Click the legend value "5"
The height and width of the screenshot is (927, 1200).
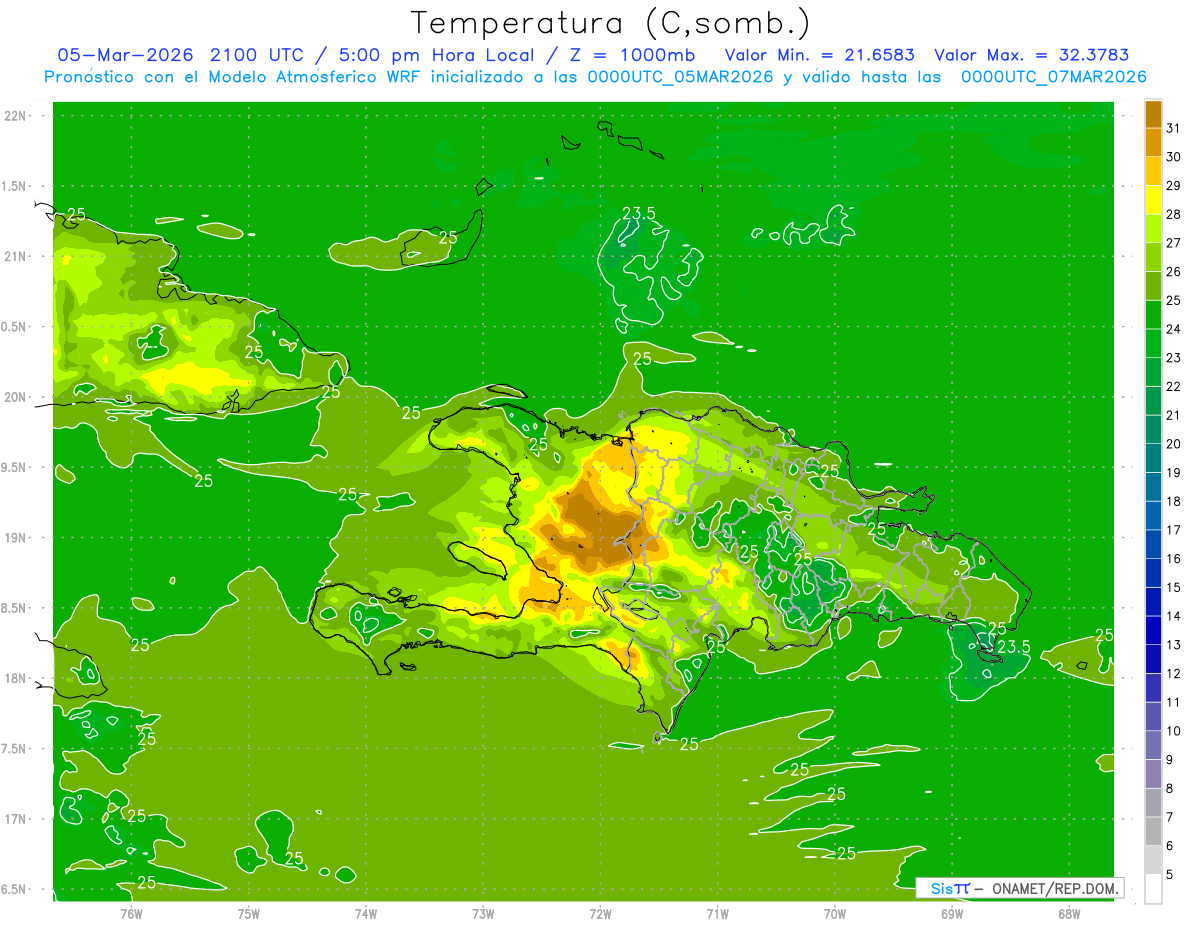tap(1170, 875)
